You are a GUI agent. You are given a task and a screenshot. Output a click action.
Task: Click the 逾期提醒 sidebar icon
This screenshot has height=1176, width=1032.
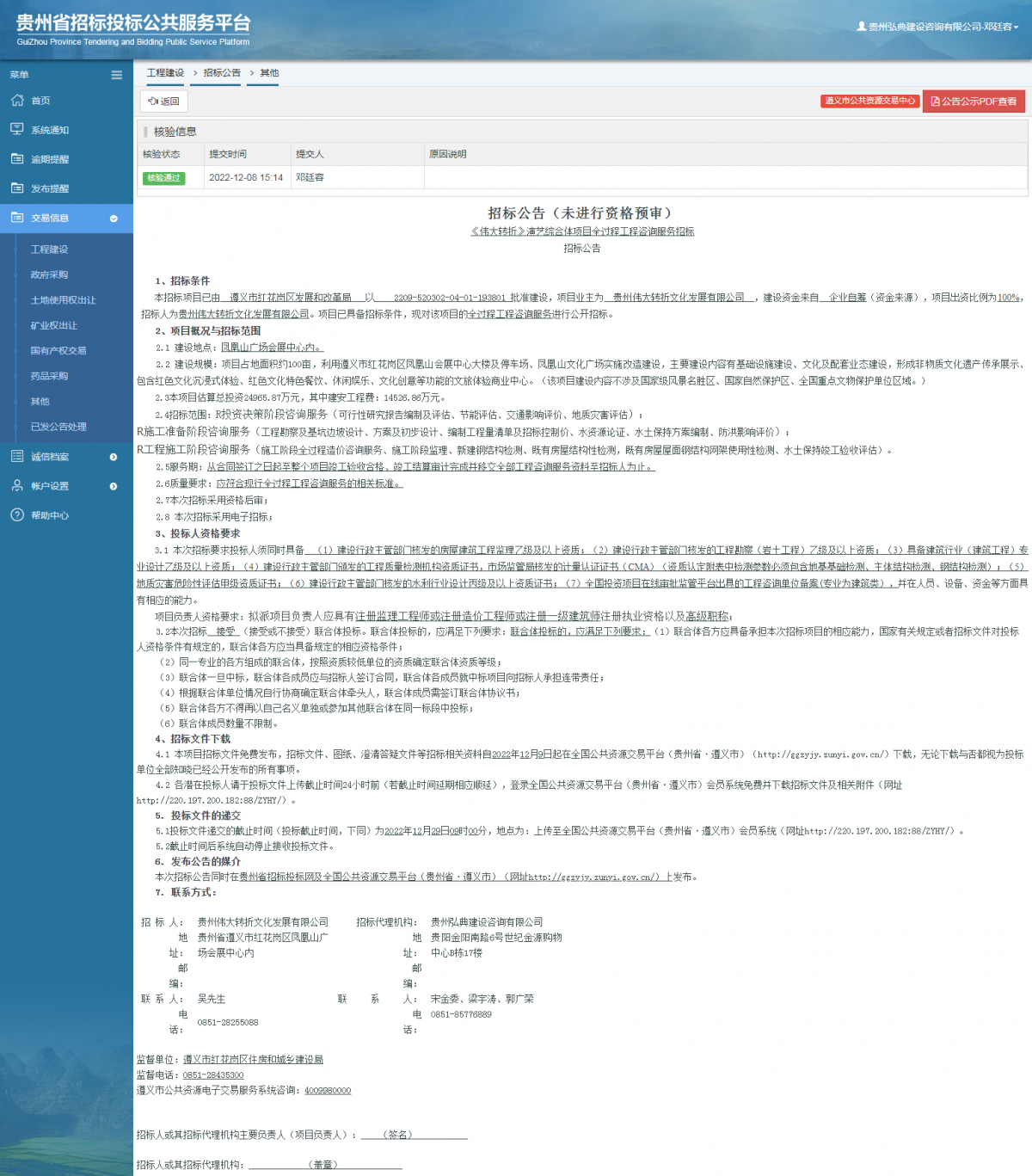(17, 158)
